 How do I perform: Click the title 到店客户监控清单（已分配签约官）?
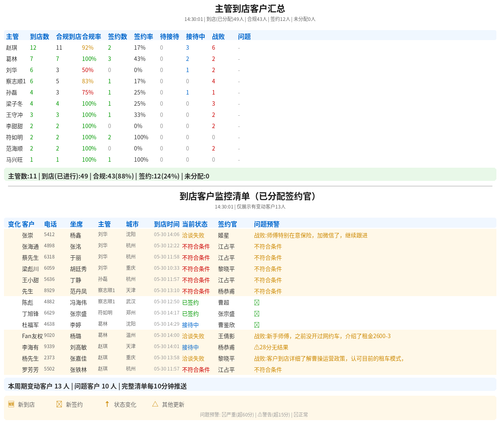248,196
